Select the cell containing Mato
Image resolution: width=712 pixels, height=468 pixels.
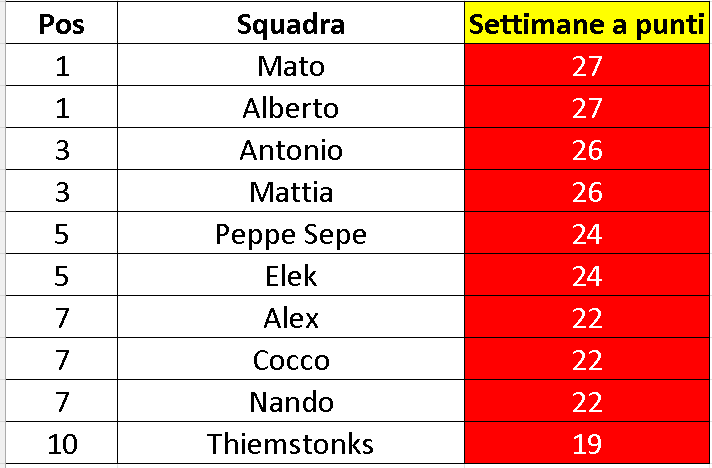pyautogui.click(x=291, y=66)
